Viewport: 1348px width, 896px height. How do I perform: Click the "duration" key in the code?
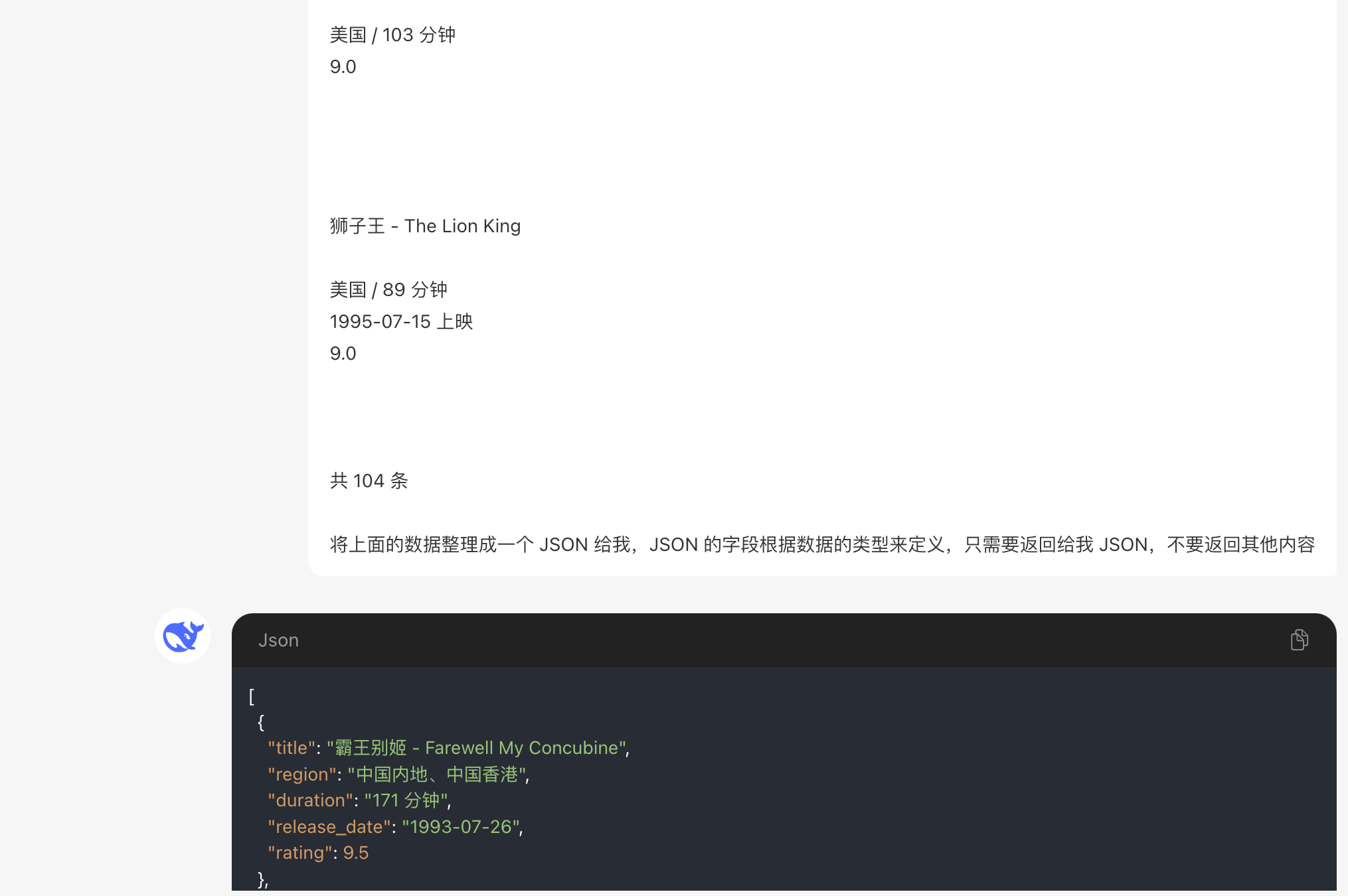(310, 800)
